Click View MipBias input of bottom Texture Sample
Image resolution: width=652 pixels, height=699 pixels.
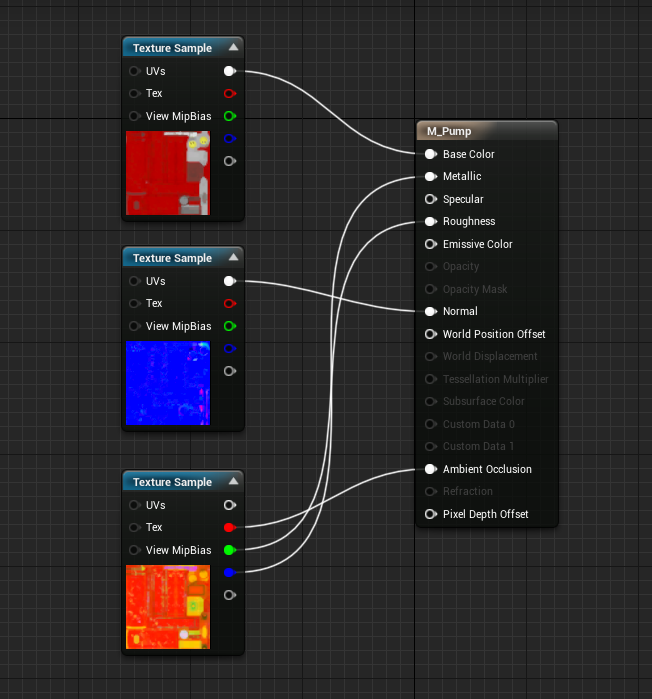[x=135, y=550]
